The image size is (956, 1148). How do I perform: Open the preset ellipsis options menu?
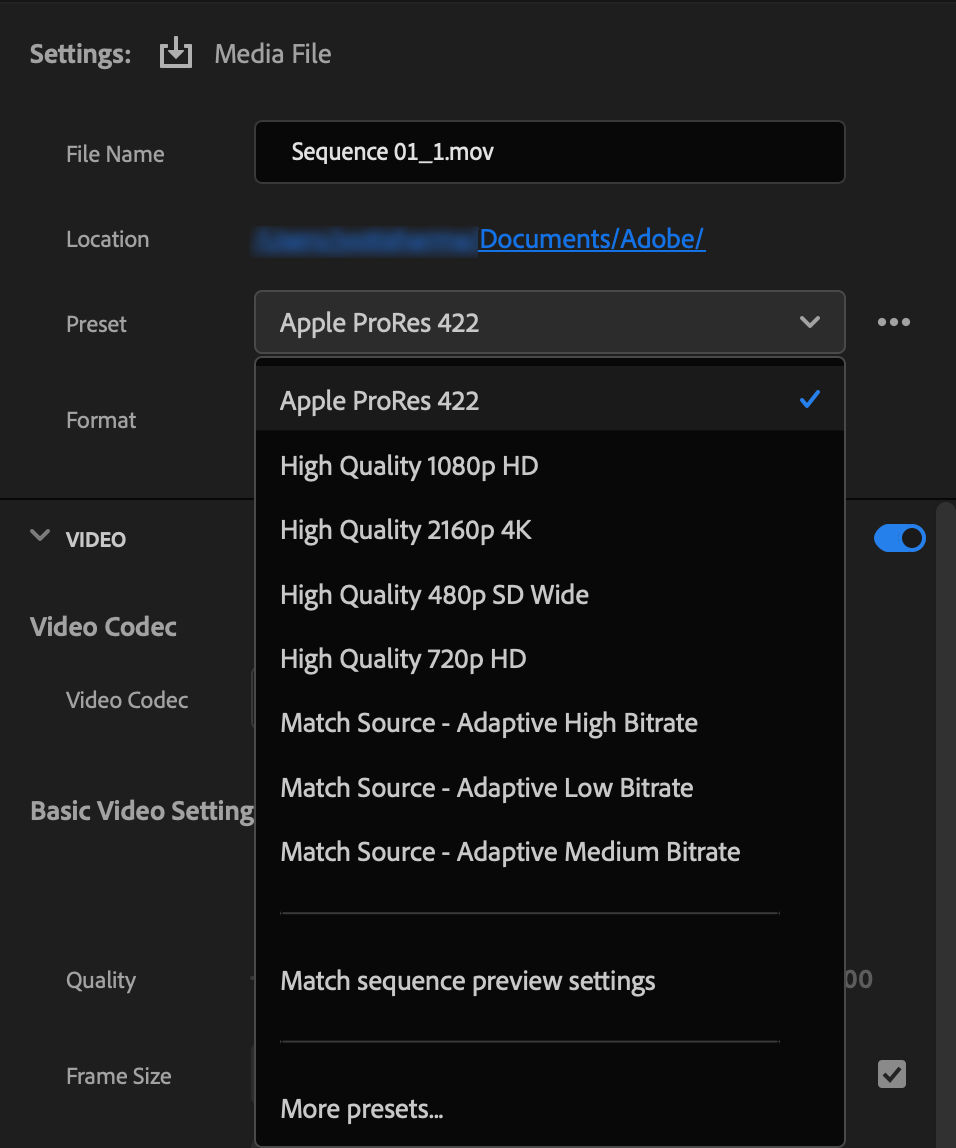(894, 322)
